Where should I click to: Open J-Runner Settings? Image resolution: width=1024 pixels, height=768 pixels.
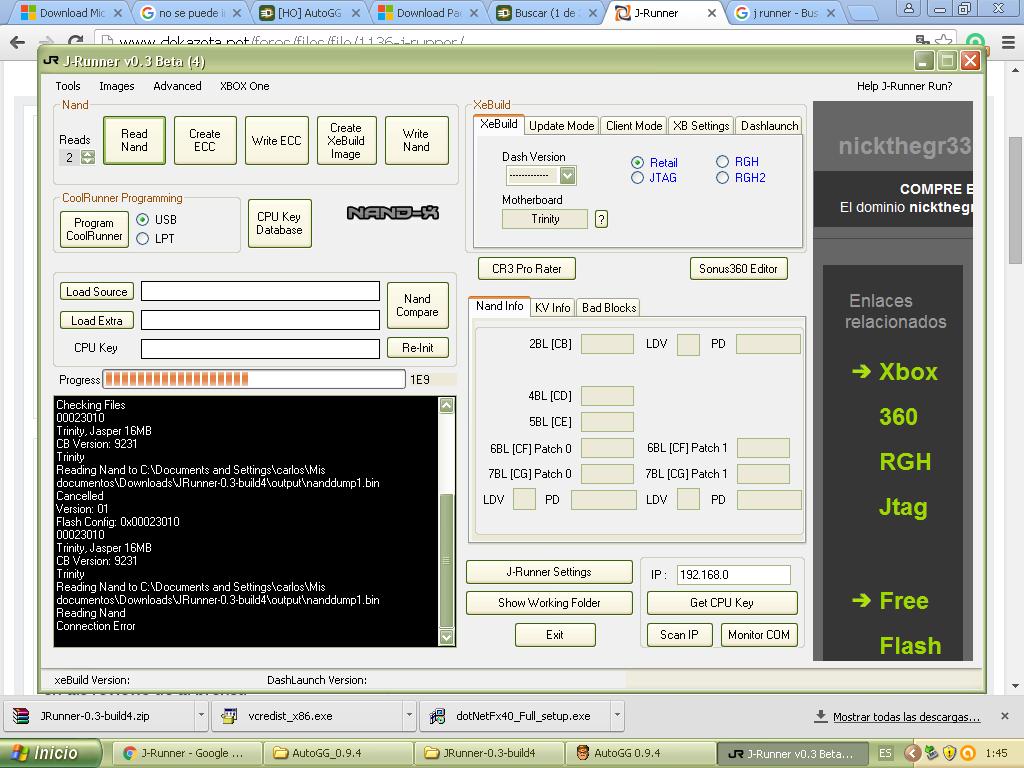549,572
